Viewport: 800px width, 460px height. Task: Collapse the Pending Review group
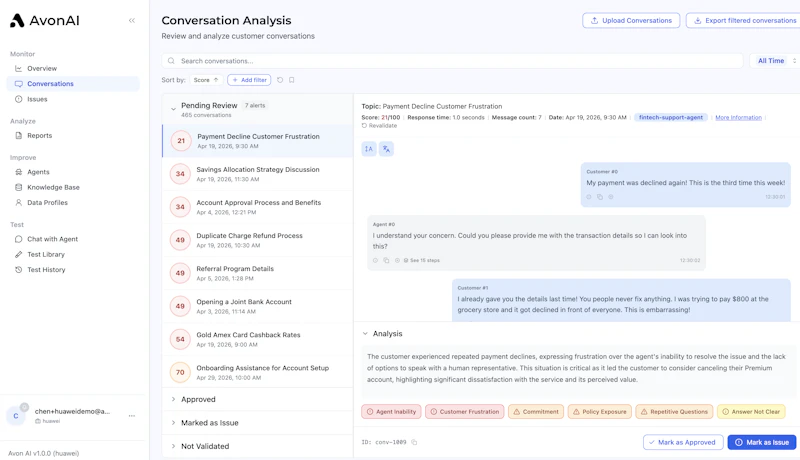pos(173,109)
